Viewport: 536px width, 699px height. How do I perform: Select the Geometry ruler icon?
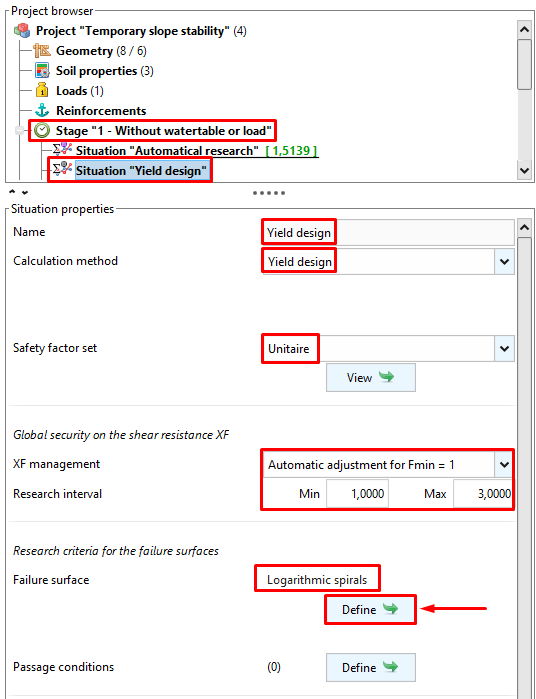coord(42,51)
